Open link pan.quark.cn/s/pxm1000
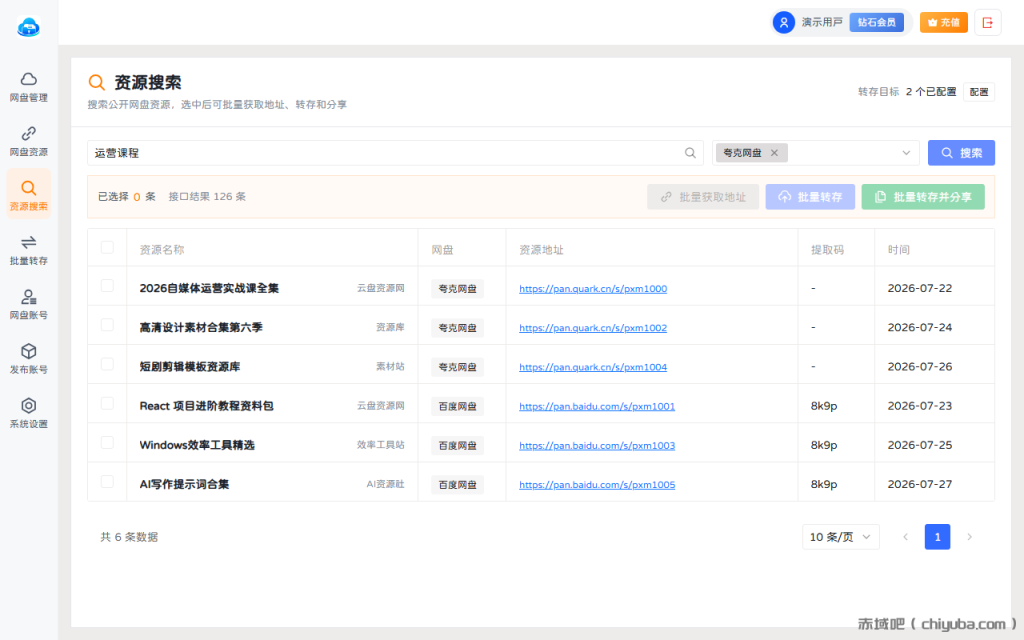 (x=593, y=289)
